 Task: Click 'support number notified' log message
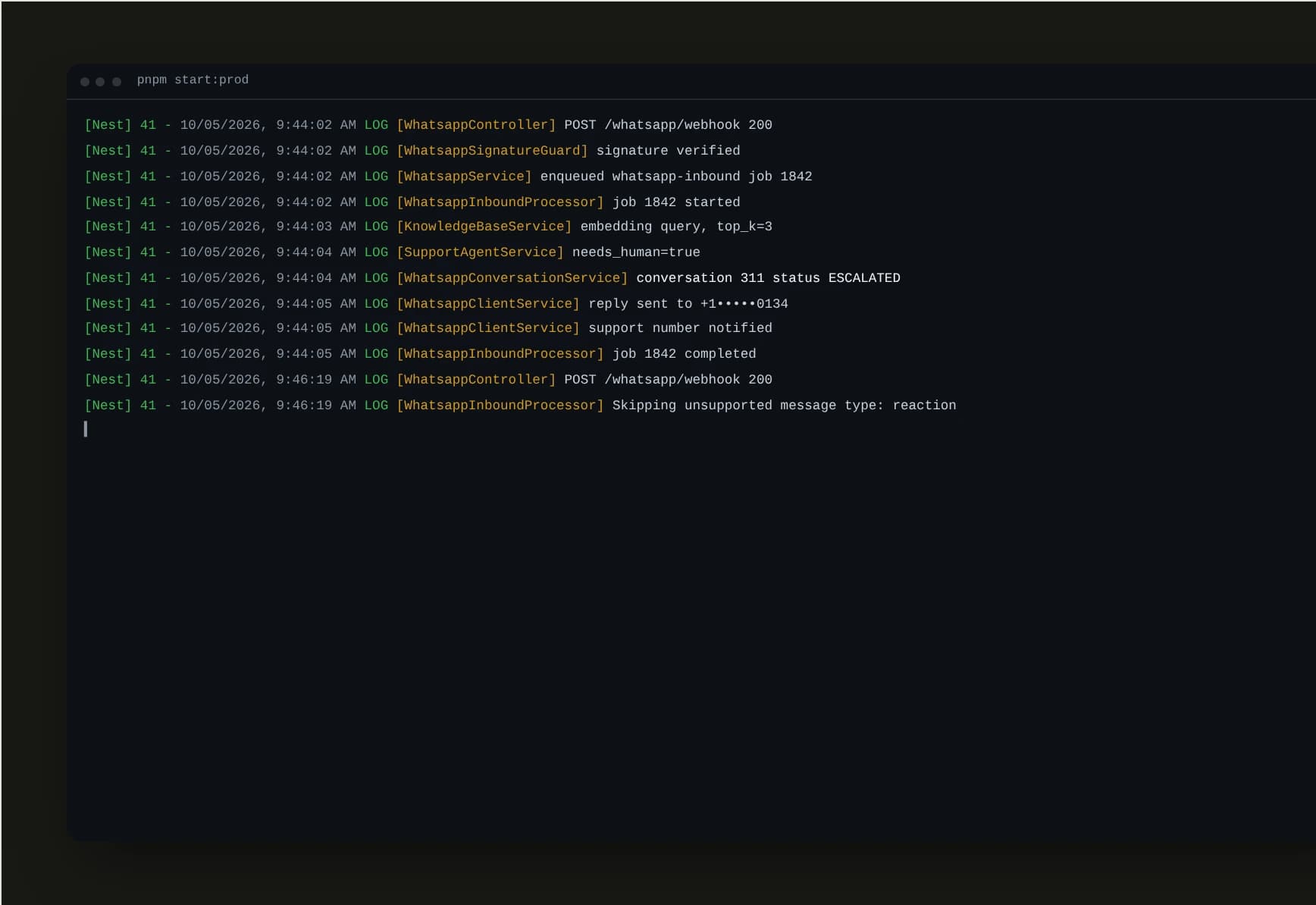point(680,328)
